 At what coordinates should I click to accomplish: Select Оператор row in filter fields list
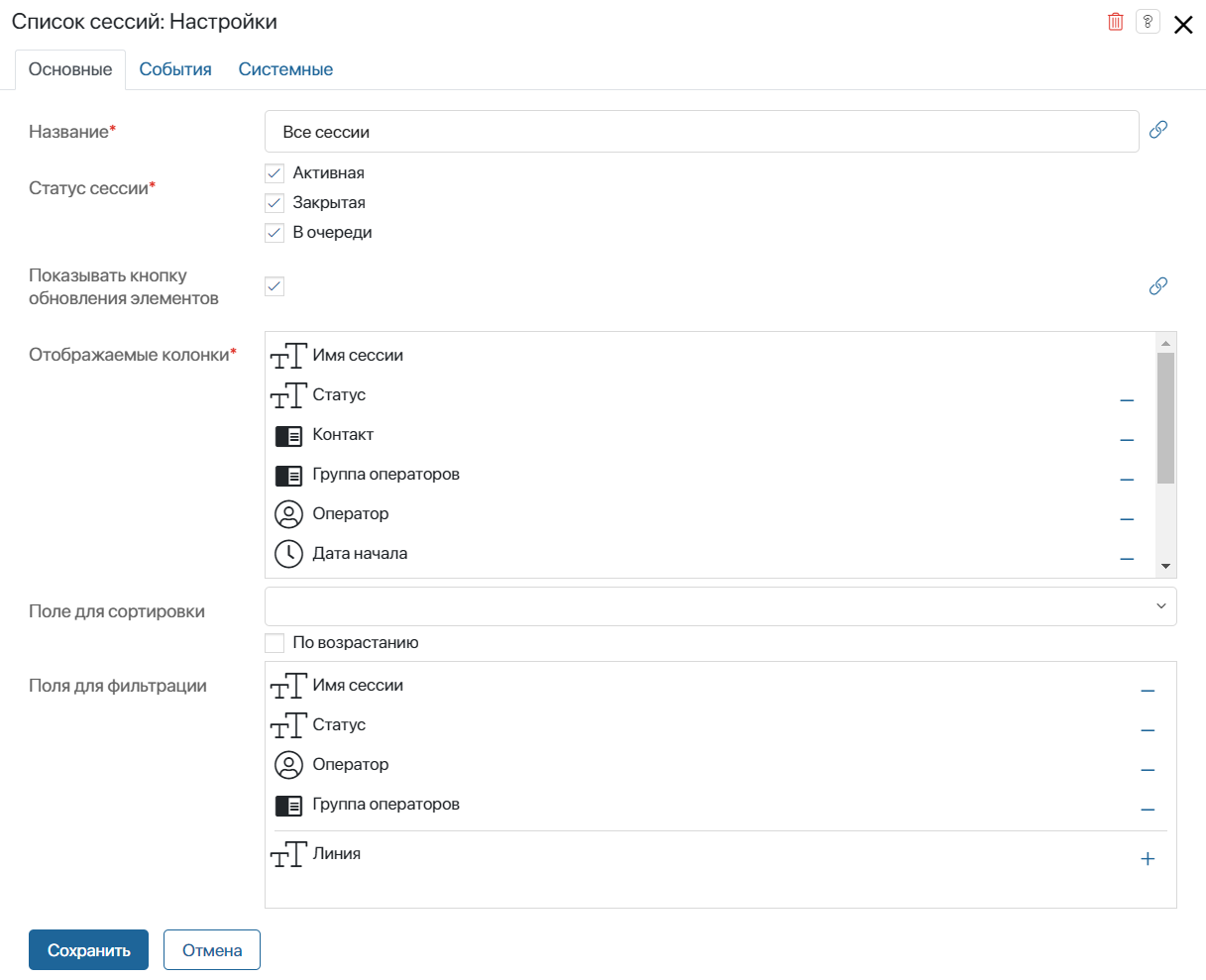[718, 765]
